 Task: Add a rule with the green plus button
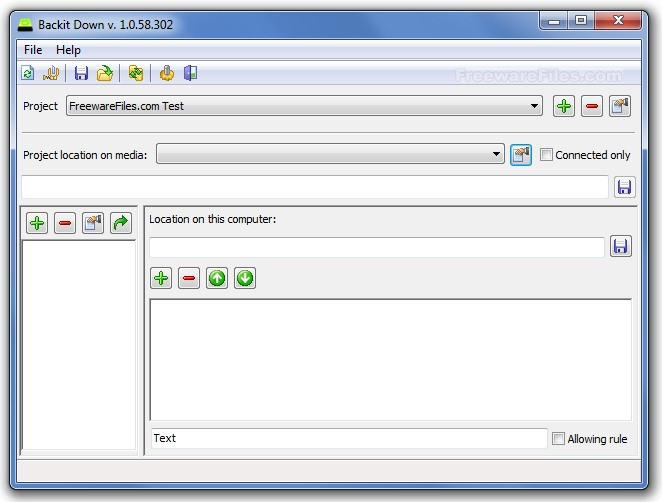point(161,278)
